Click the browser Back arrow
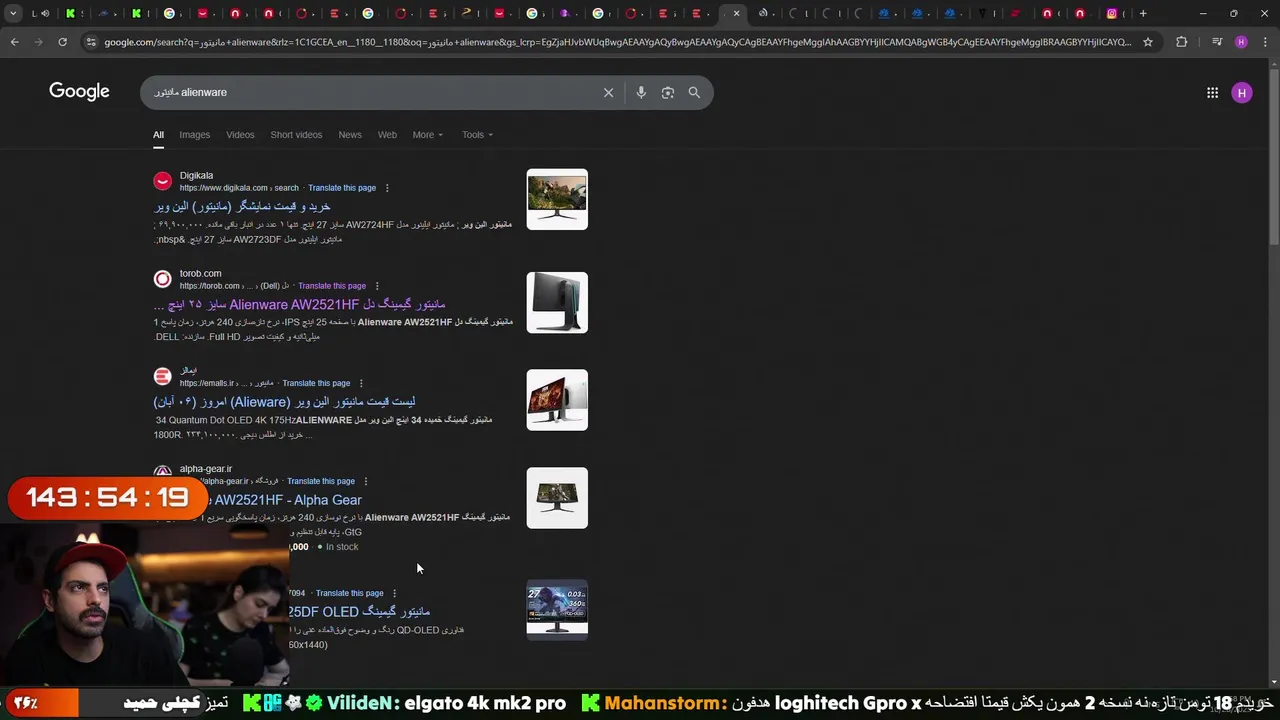The image size is (1280, 720). pyautogui.click(x=14, y=42)
